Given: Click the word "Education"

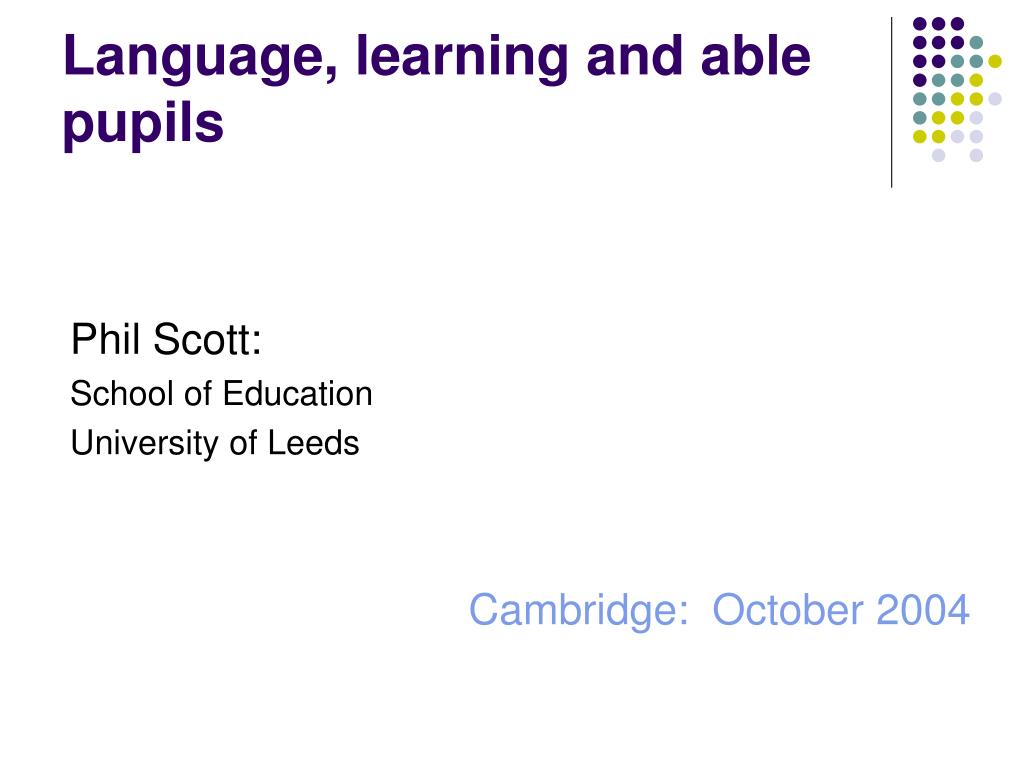Looking at the screenshot, I should click(298, 394).
